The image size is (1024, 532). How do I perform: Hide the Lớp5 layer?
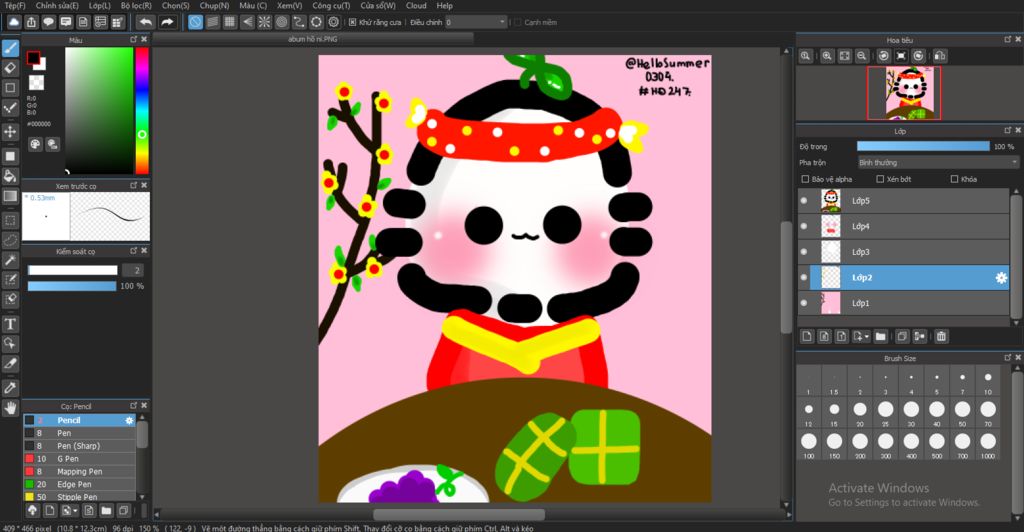pyautogui.click(x=804, y=201)
